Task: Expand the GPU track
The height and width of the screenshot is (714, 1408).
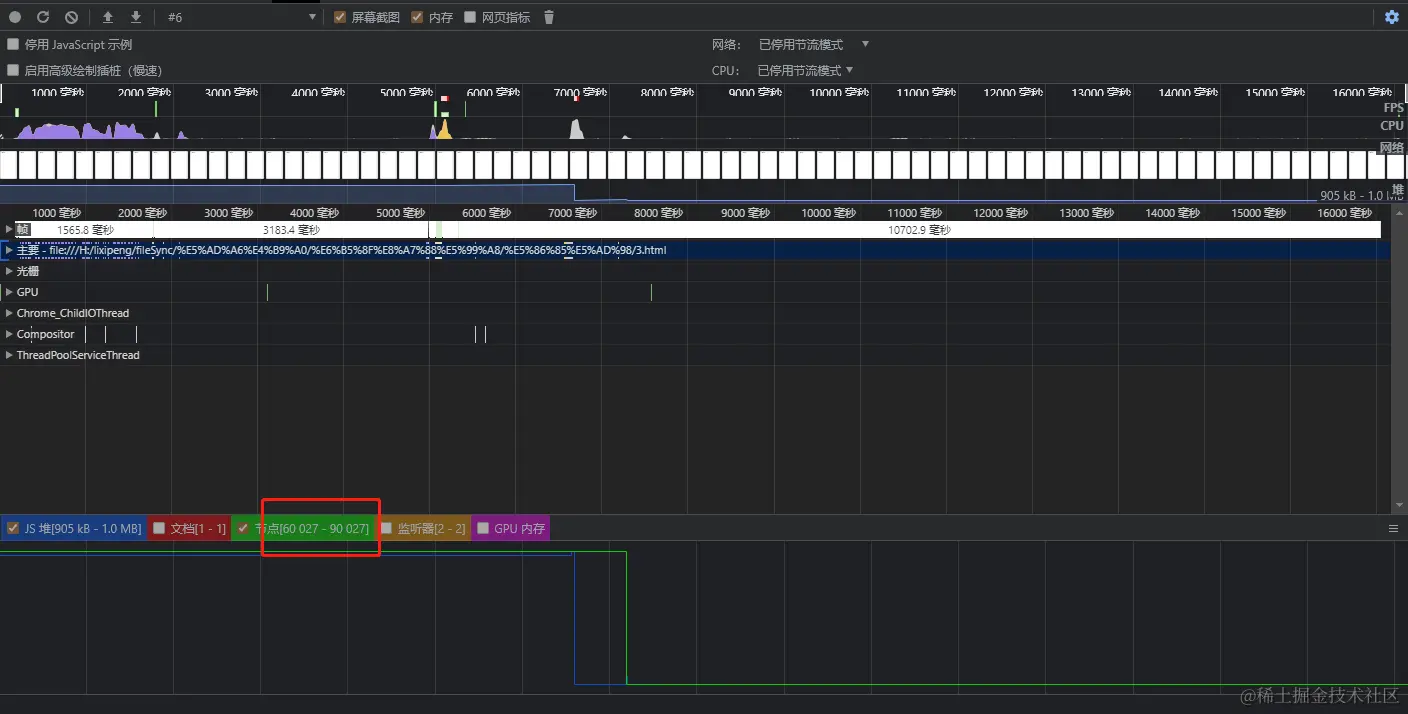Action: pyautogui.click(x=9, y=292)
